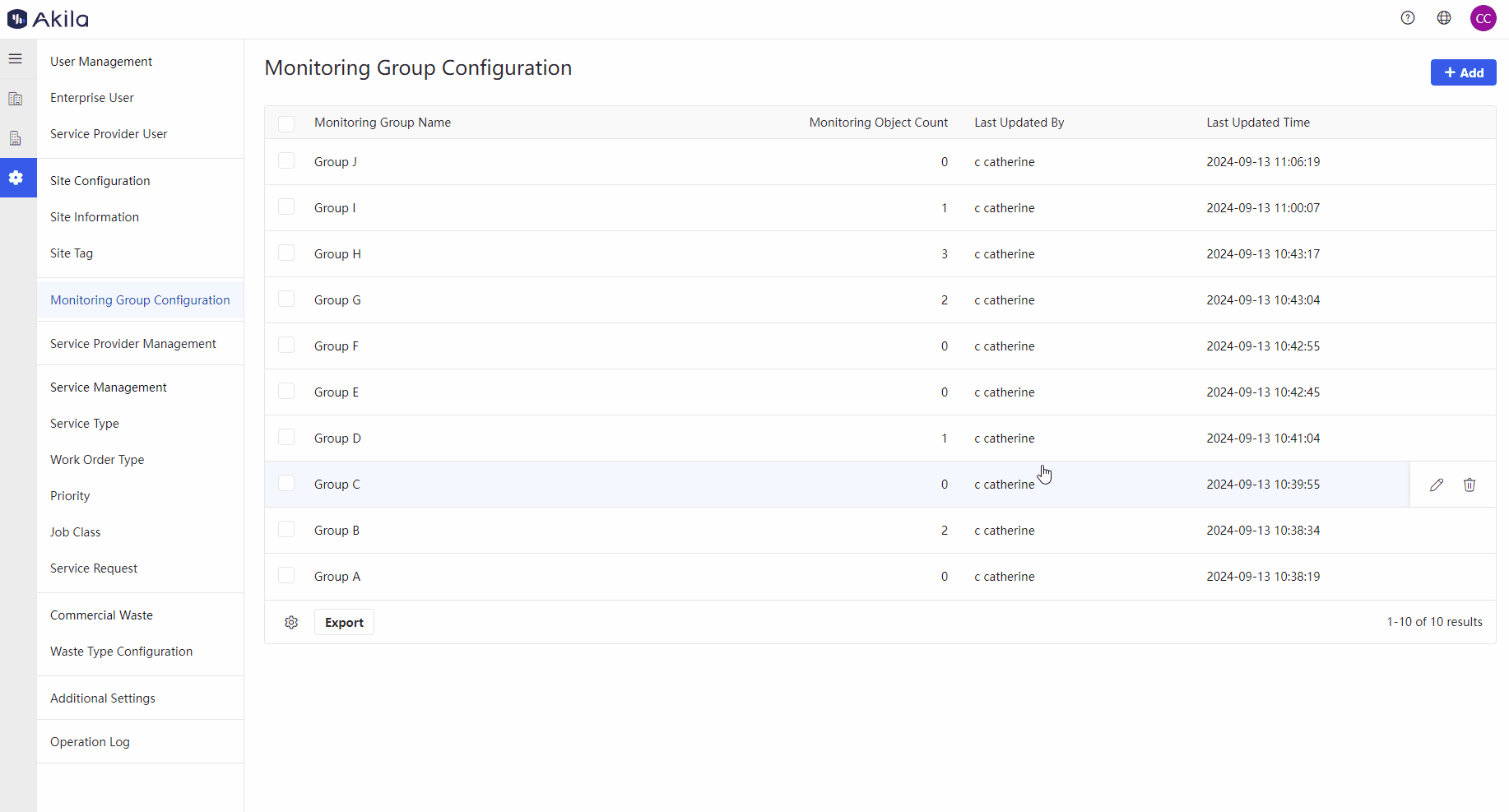
Task: Open Additional Settings menu item
Action: [x=103, y=698]
